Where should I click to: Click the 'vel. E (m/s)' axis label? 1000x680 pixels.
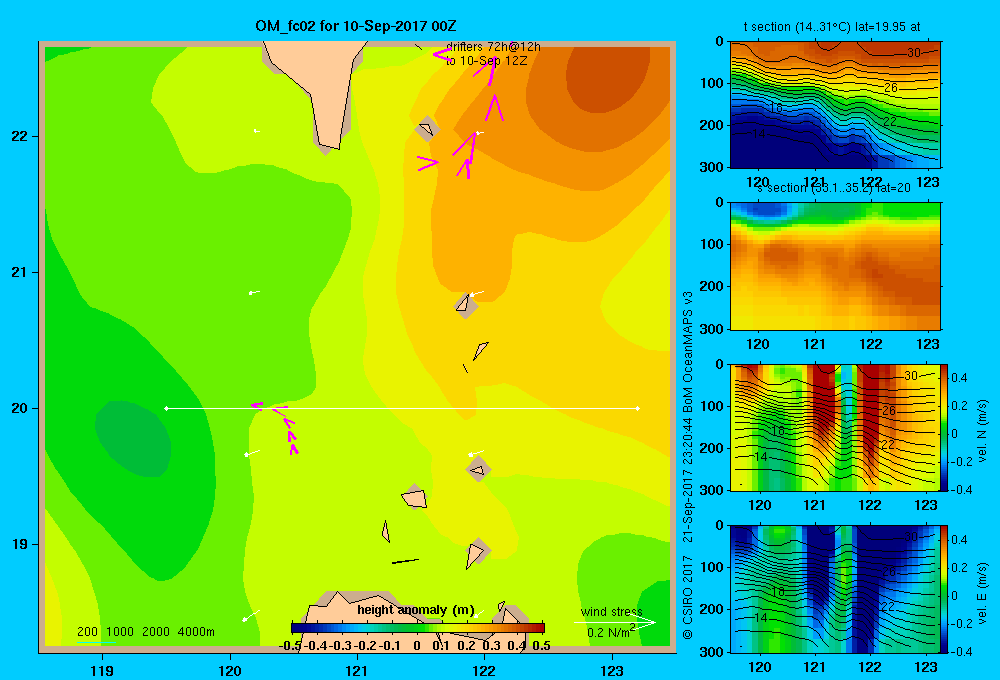pyautogui.click(x=982, y=593)
